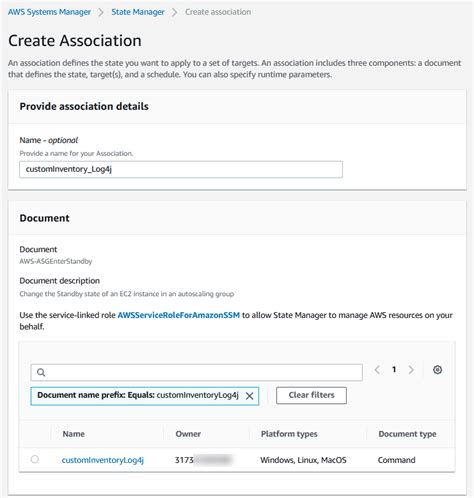Open the AWSServiceRoleForAmazonSSM link
474x498 pixels.
click(179, 315)
